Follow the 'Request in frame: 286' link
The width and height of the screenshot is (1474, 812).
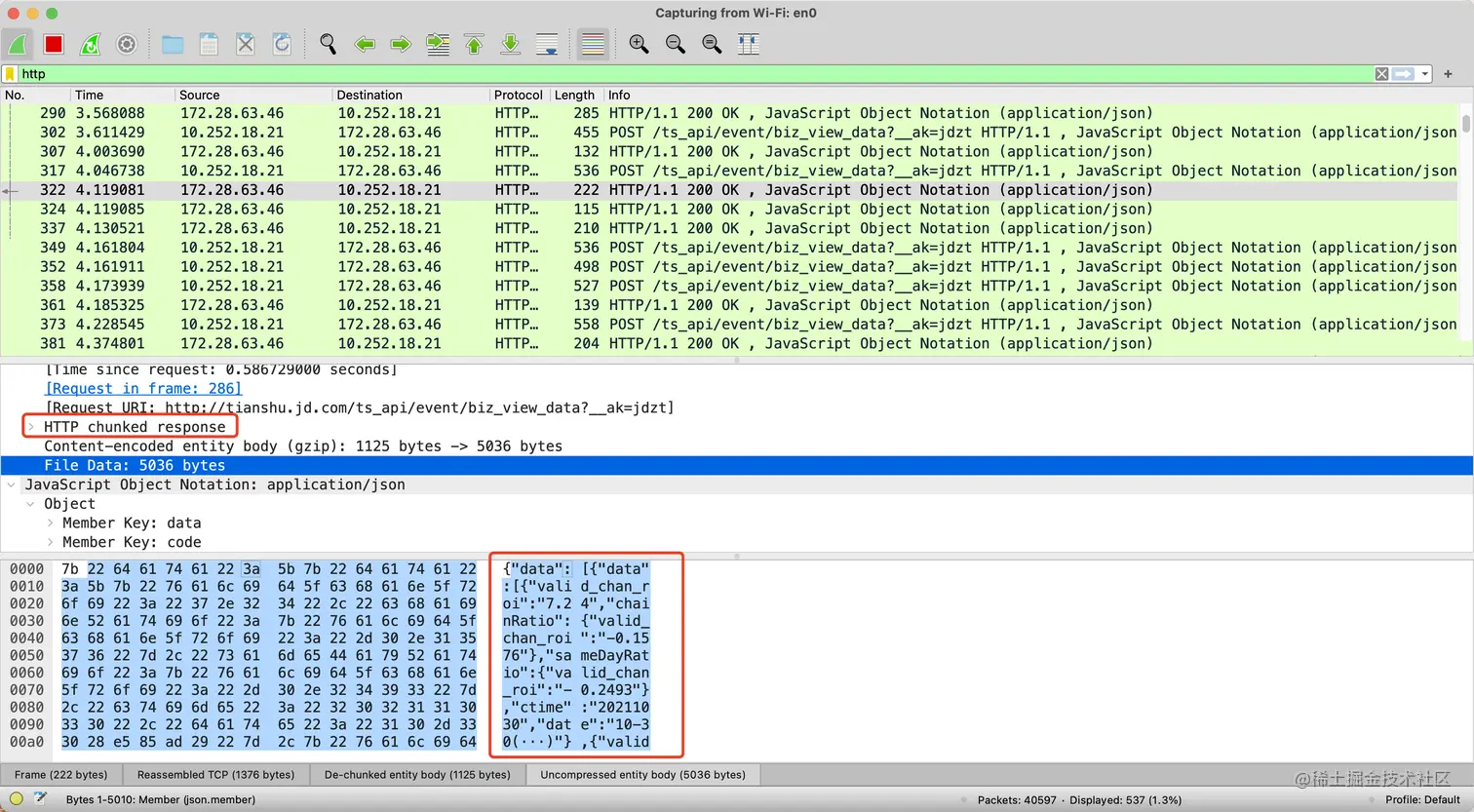point(143,388)
